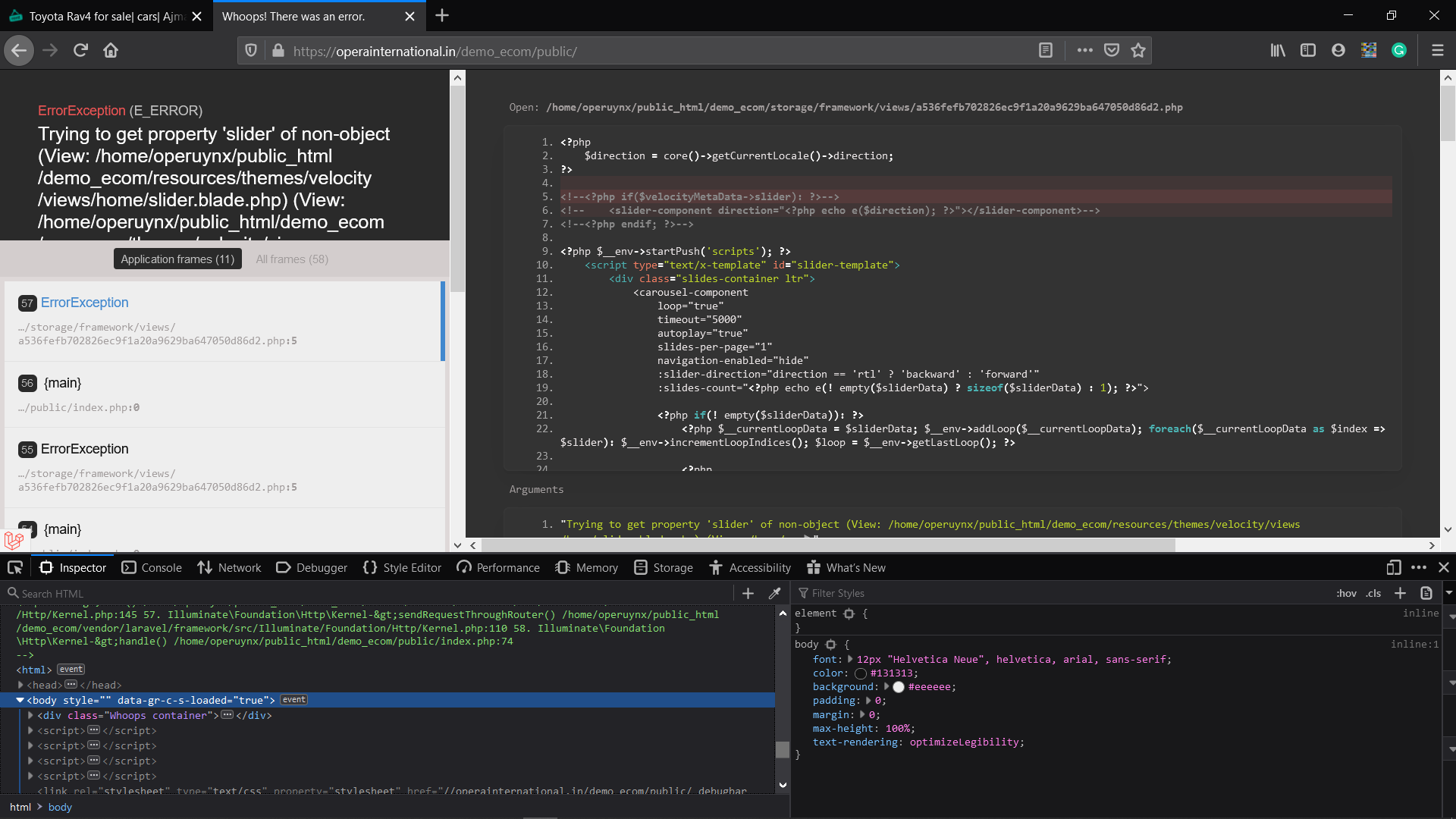Close the developer tools panel
1456x819 pixels.
pyautogui.click(x=1444, y=567)
